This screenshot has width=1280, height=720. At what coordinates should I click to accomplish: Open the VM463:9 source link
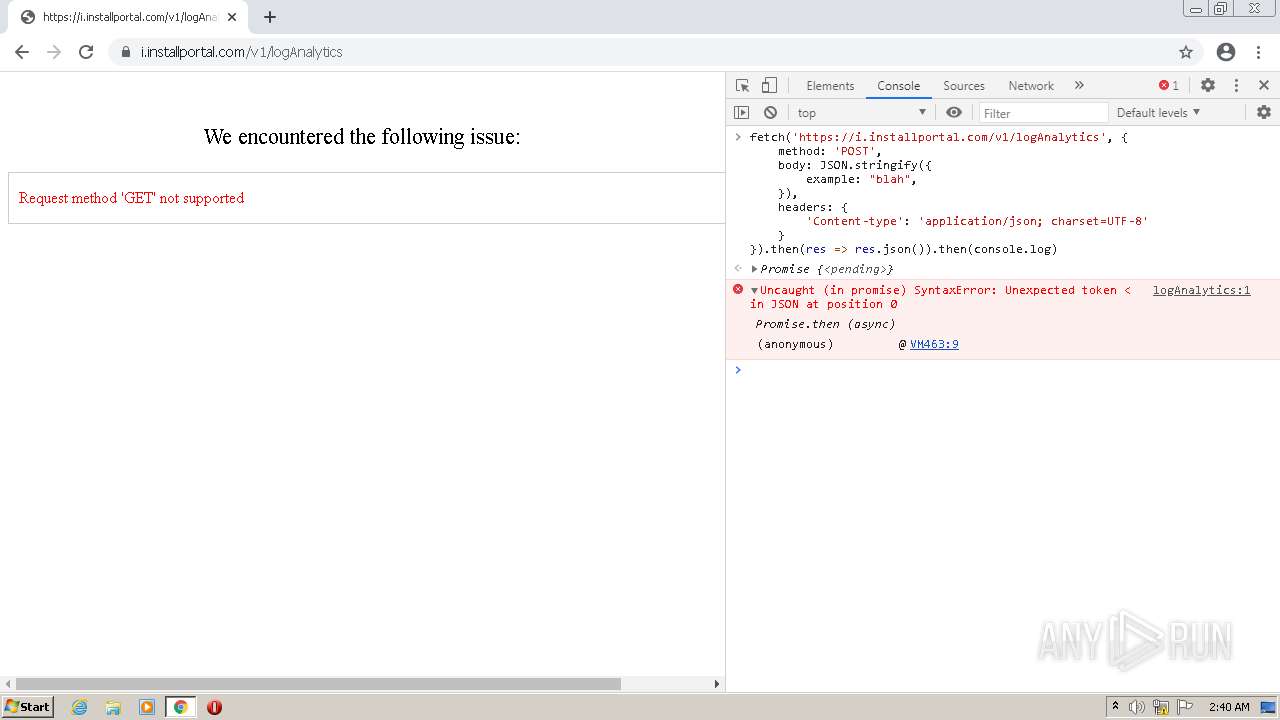click(x=934, y=344)
